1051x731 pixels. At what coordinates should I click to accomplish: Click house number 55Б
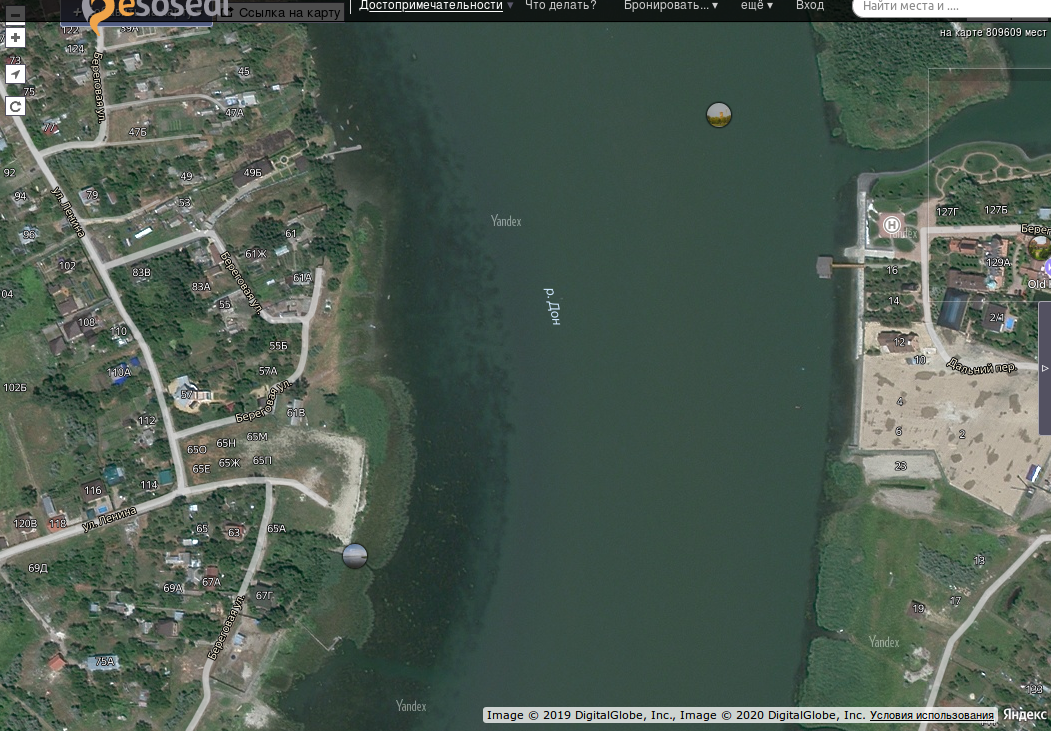(x=278, y=346)
